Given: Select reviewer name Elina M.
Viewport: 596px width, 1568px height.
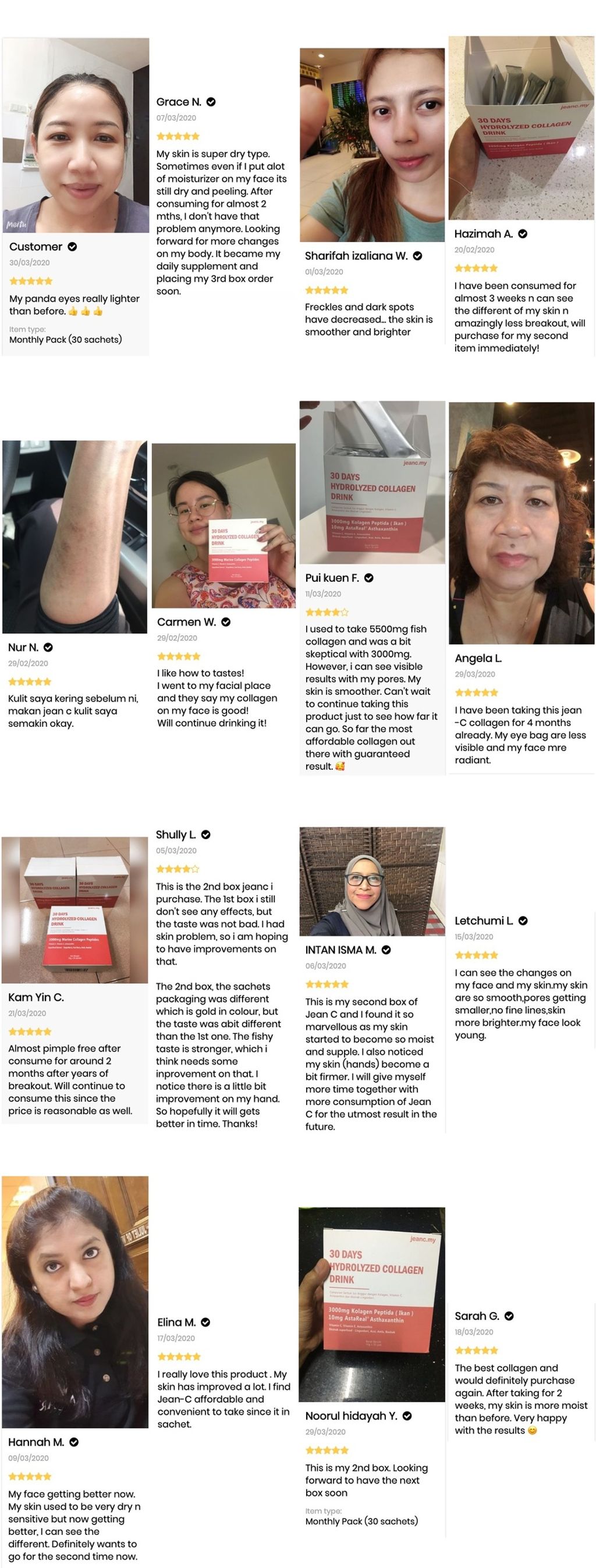Looking at the screenshot, I should [176, 1322].
